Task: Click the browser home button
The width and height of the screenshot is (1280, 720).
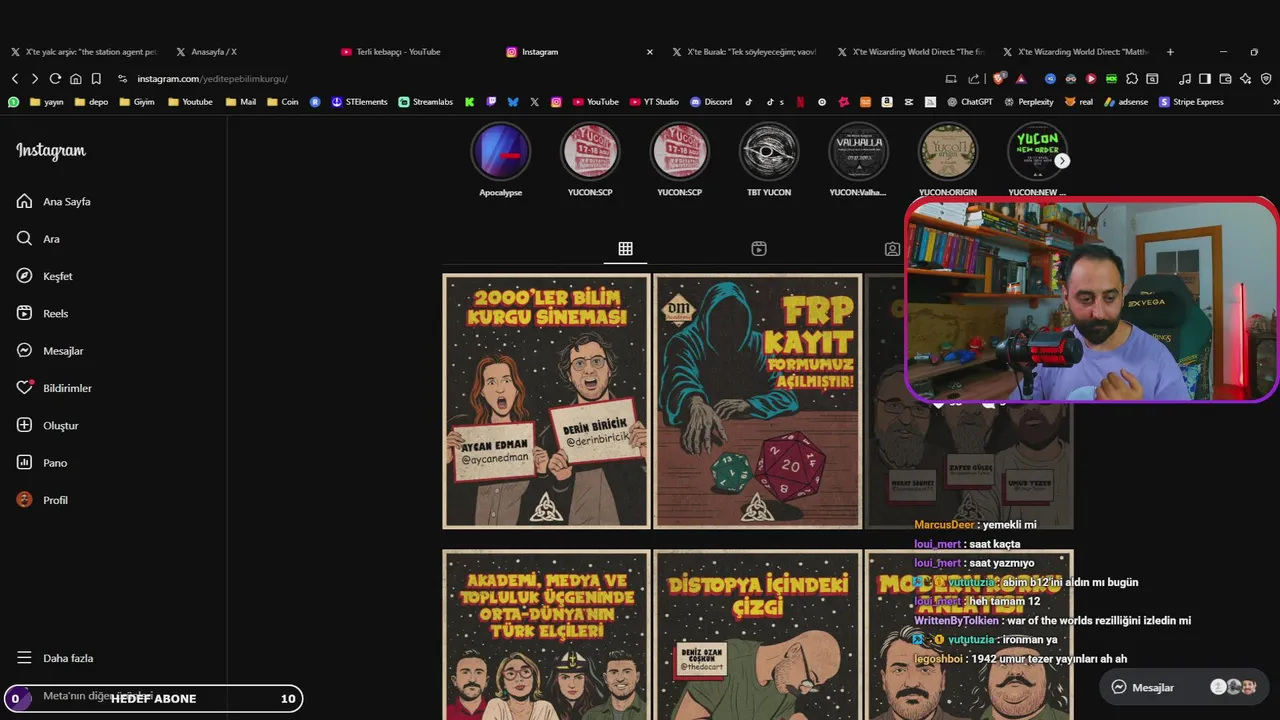Action: click(x=75, y=79)
